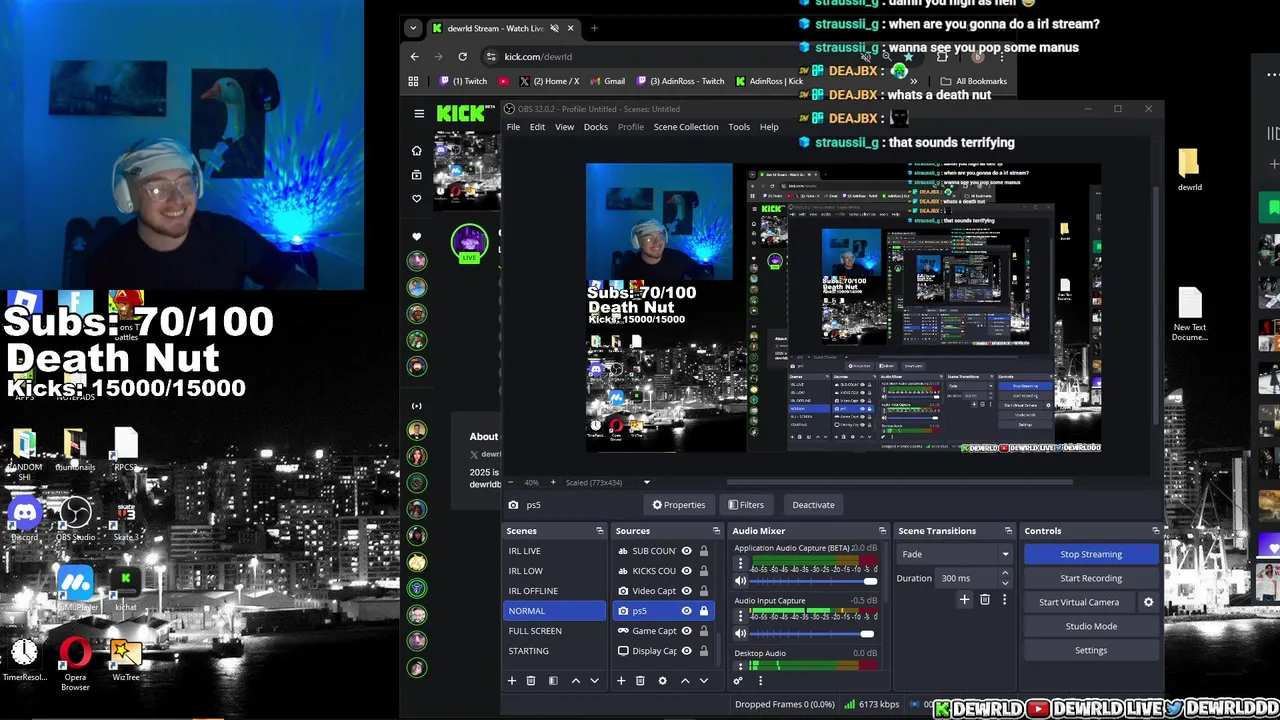1280x720 pixels.
Task: Open virtual camera settings gear
Action: tap(1148, 602)
